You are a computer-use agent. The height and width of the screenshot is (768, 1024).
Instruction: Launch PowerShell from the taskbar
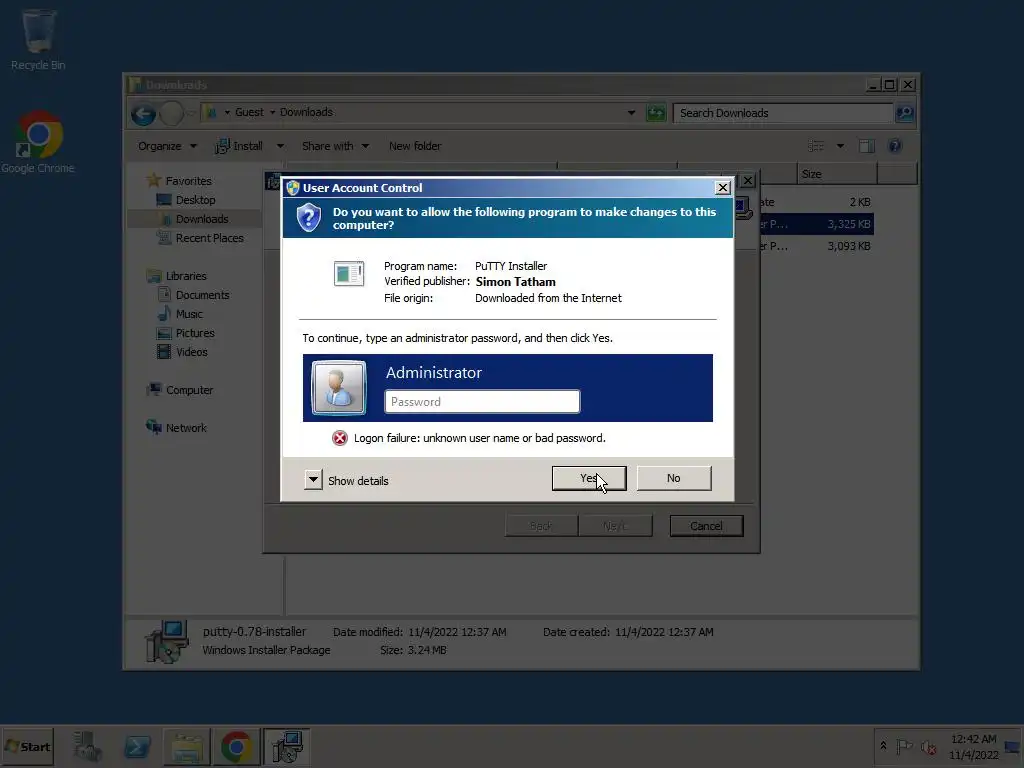pos(137,746)
